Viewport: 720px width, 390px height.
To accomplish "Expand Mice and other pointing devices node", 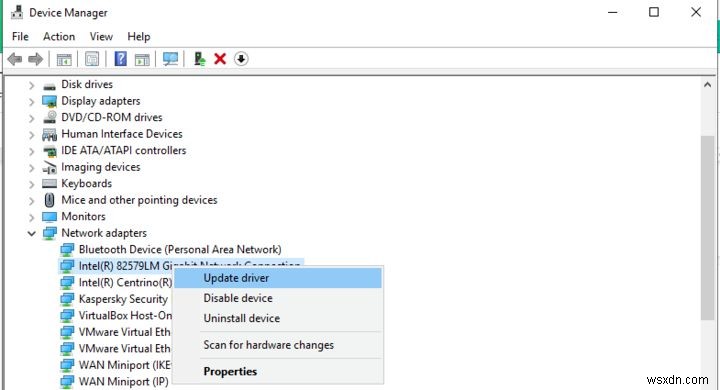I will [31, 201].
